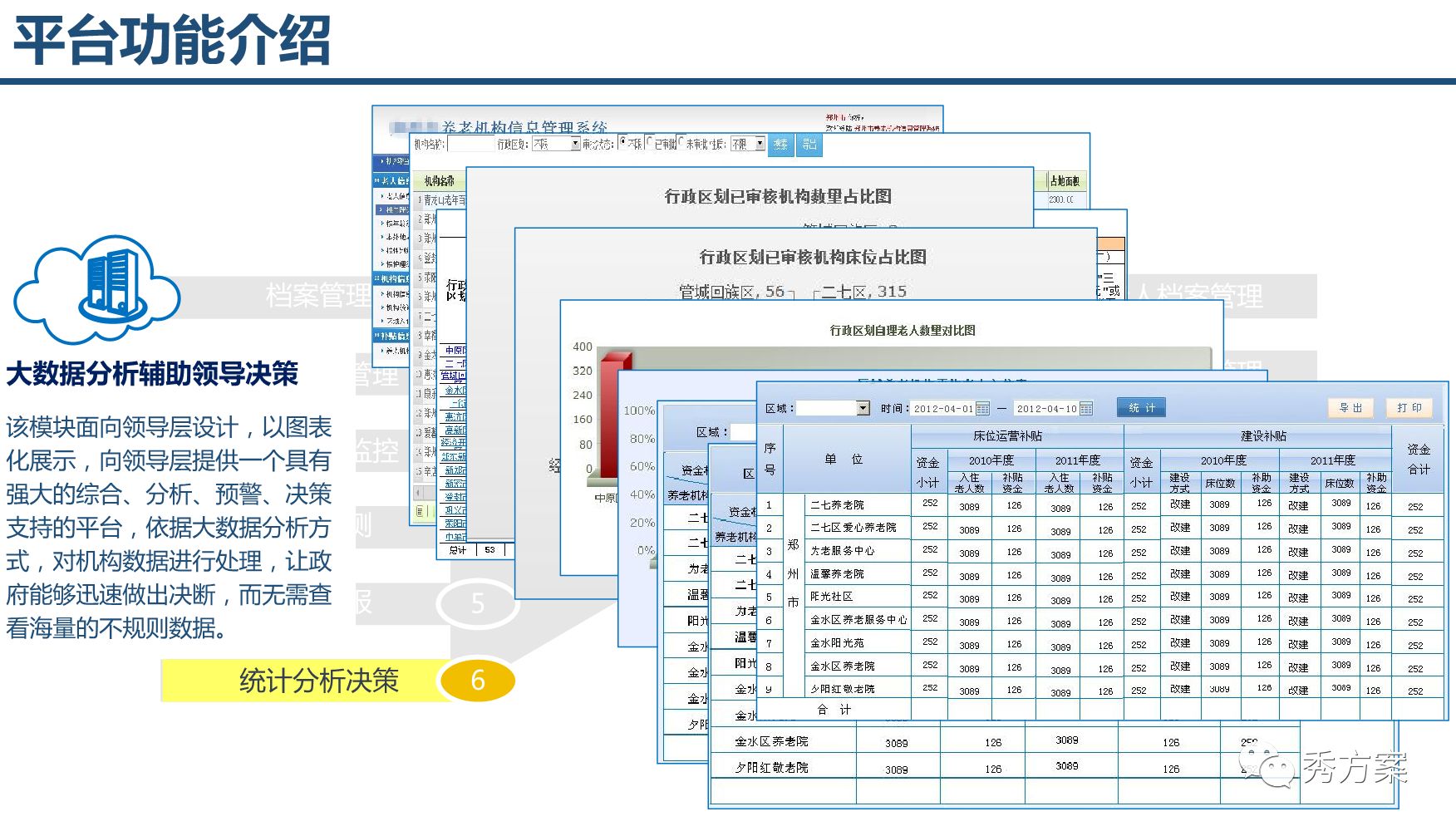Select the 已审批 radio button
The height and width of the screenshot is (831, 1456).
651,143
